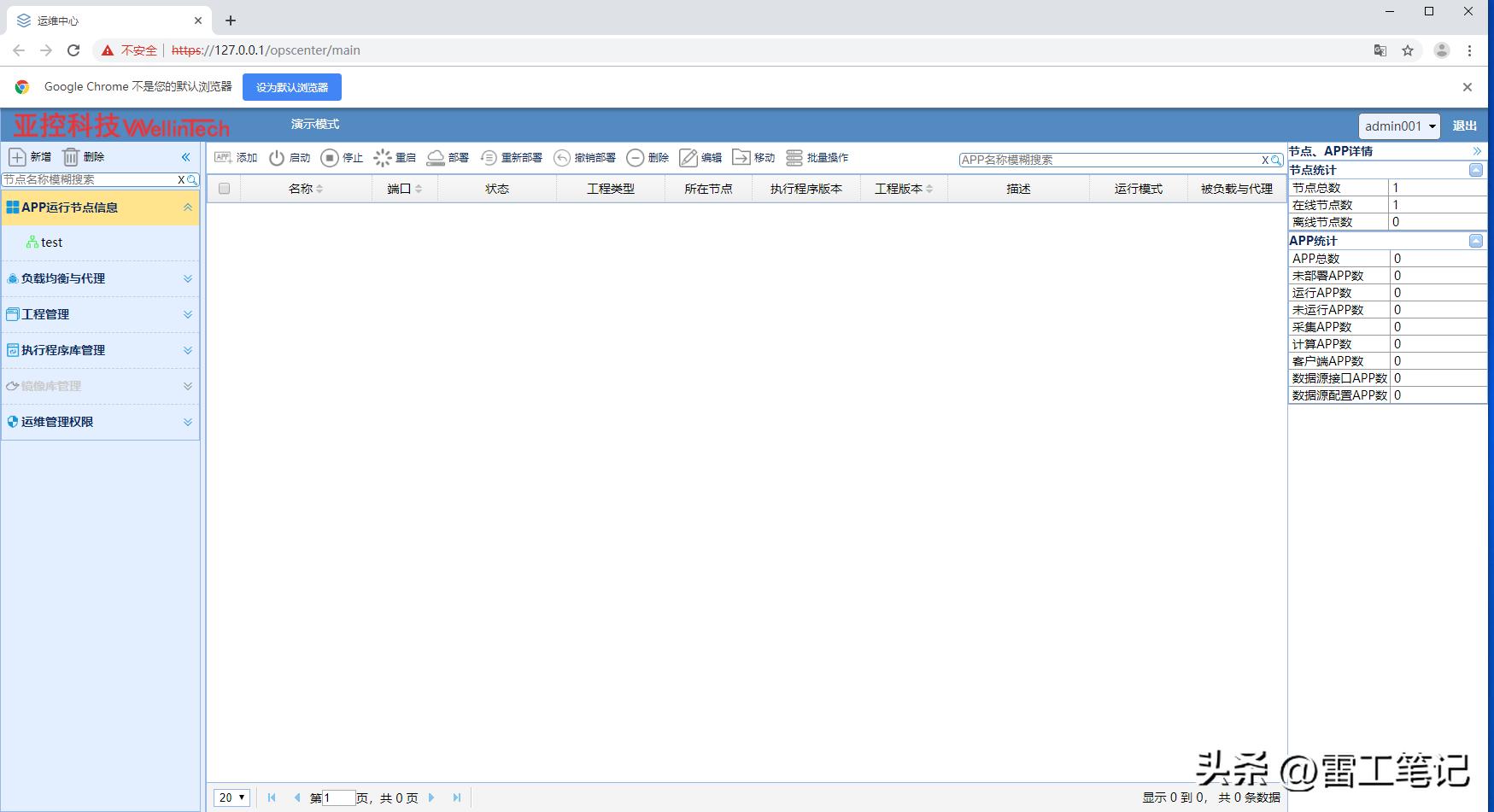Image resolution: width=1494 pixels, height=812 pixels.
Task: Open the page size dropdown showing 20
Action: (231, 797)
